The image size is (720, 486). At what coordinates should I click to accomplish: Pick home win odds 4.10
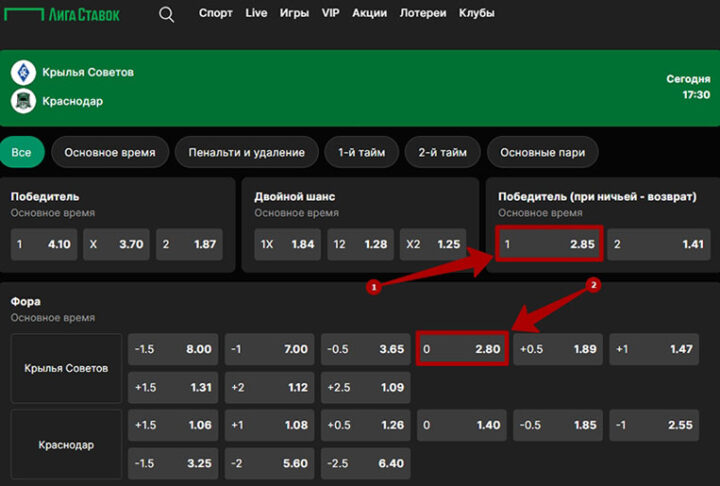click(x=44, y=244)
